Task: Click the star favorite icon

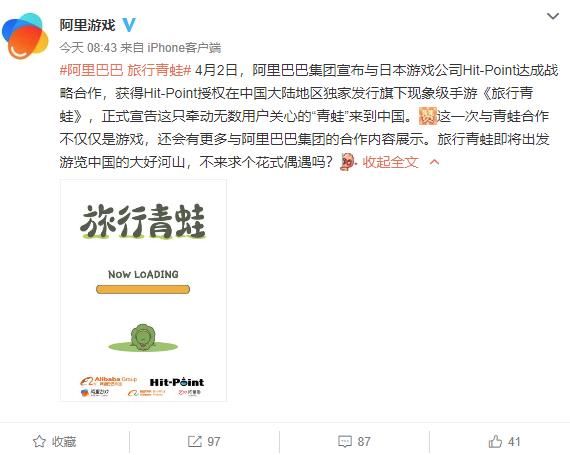Action: click(39, 442)
